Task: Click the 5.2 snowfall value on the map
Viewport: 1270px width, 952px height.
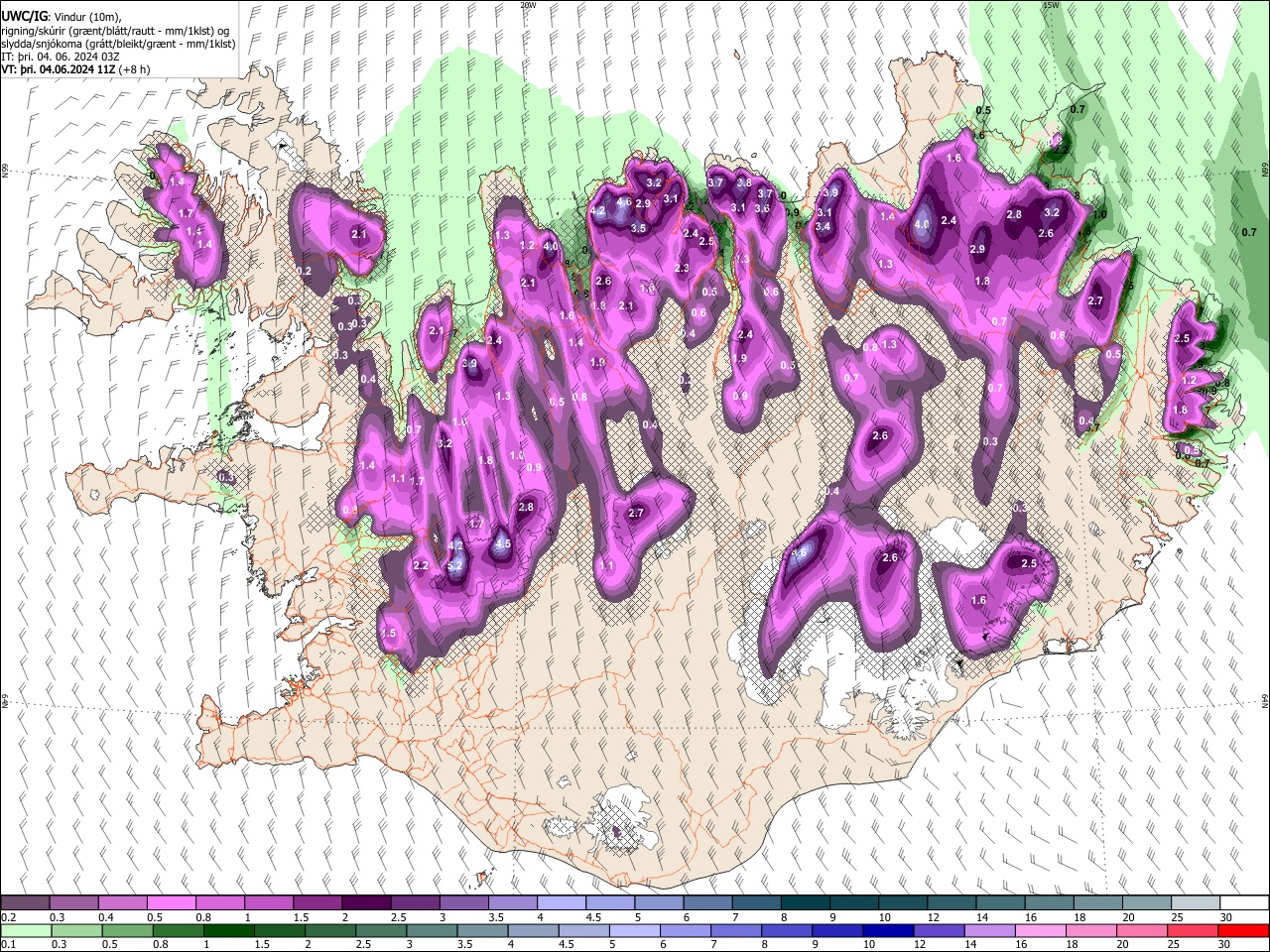Action: coord(456,565)
